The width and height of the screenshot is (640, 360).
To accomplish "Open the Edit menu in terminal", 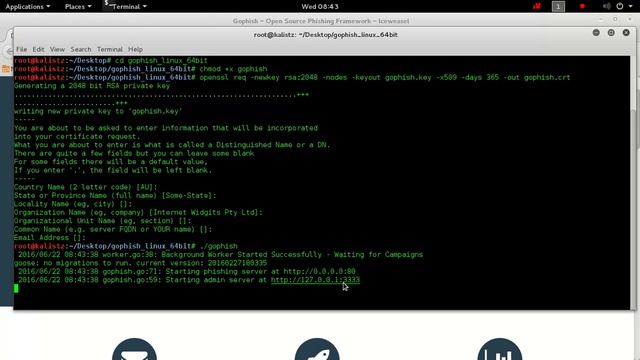I will click(38, 49).
